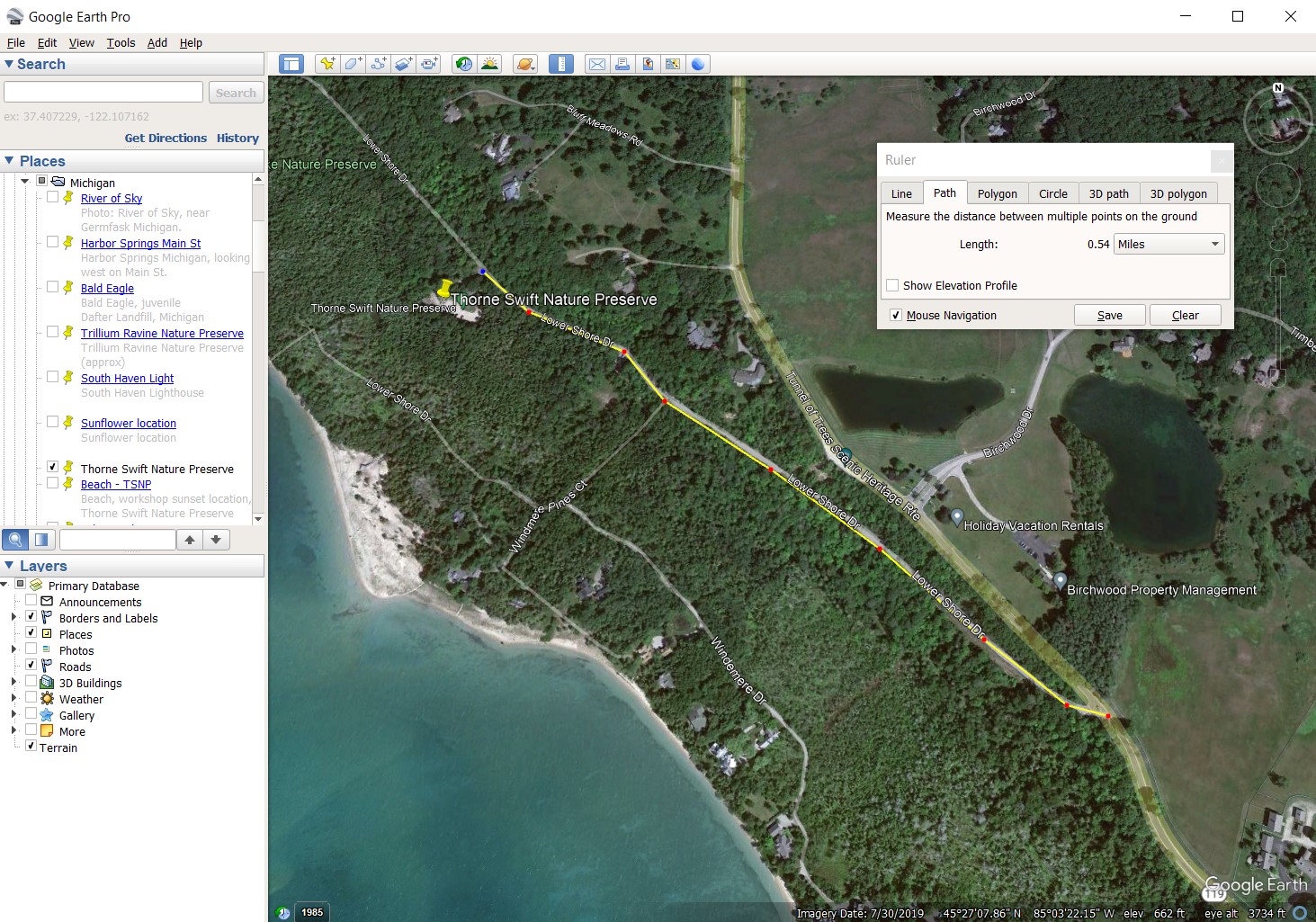Viewport: 1316px width, 922px height.
Task: Select the Add Image Overlay tool
Action: click(403, 64)
